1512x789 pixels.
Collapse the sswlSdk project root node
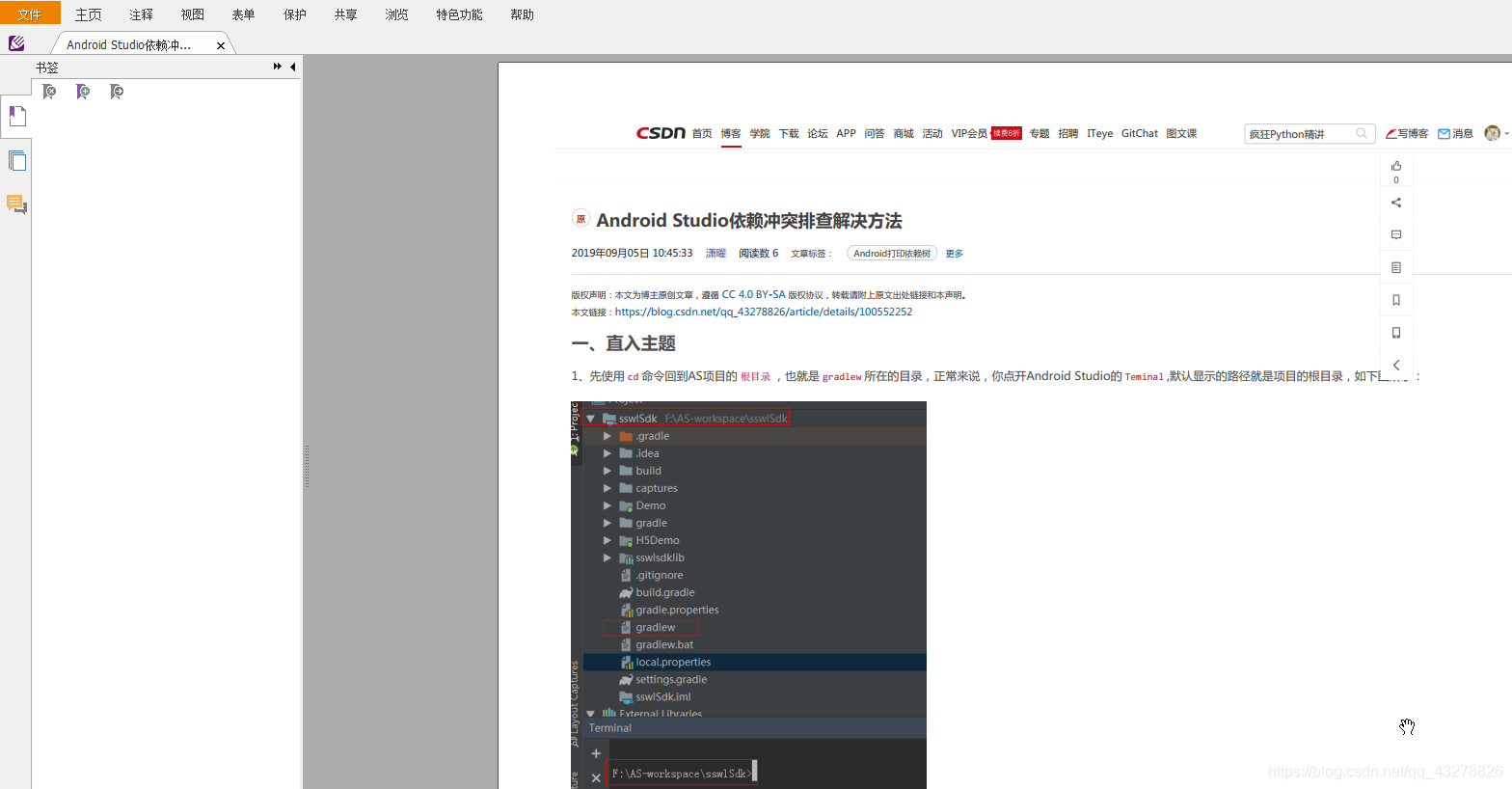590,419
